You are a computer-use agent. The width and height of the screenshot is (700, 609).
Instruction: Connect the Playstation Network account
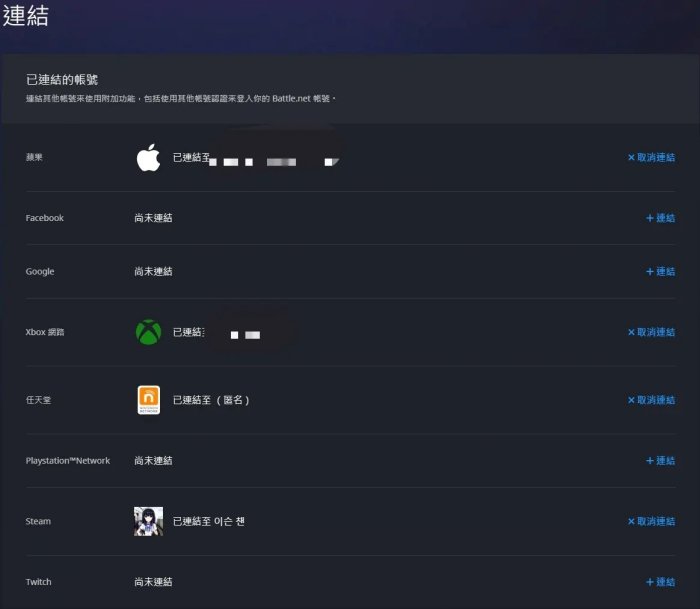(660, 461)
